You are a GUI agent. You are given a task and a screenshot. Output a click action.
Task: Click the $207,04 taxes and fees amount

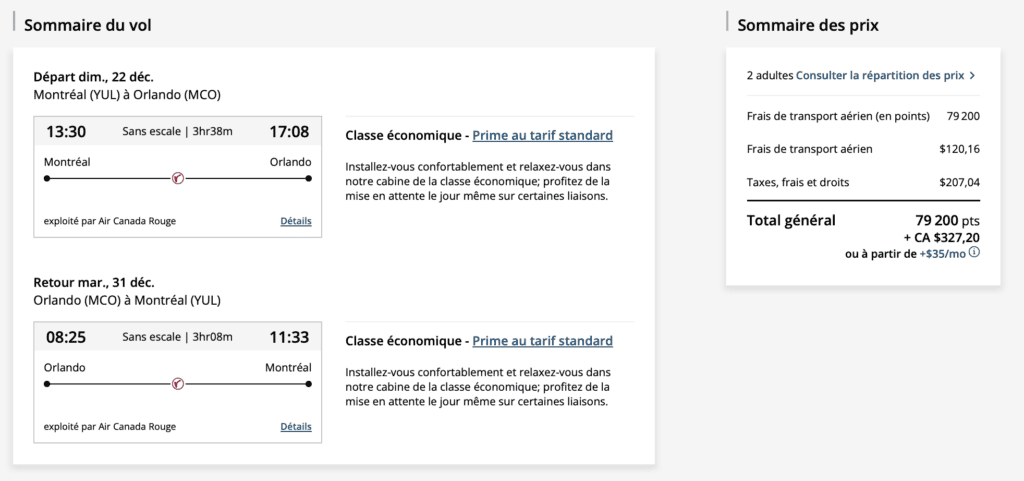[x=959, y=183]
